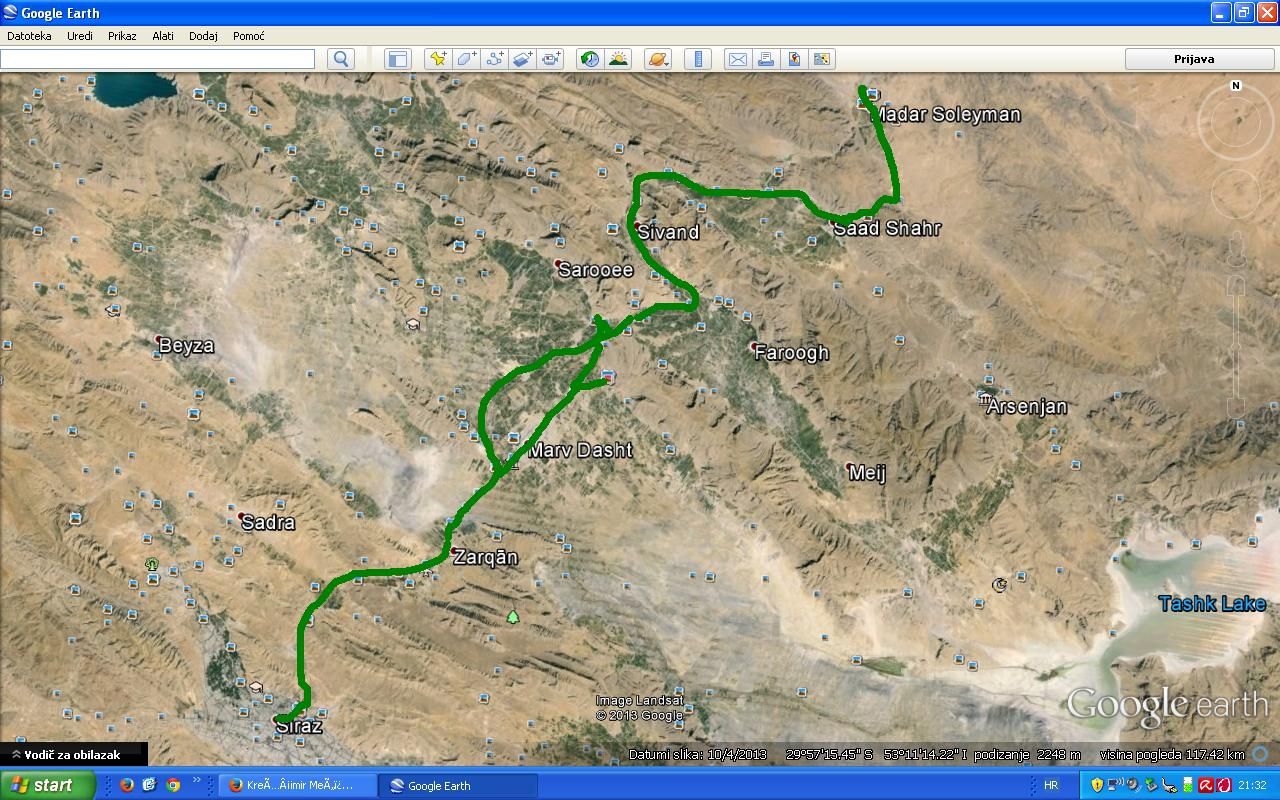The width and height of the screenshot is (1280, 800).
Task: Click the zoom slider on map
Action: pos(1236,345)
